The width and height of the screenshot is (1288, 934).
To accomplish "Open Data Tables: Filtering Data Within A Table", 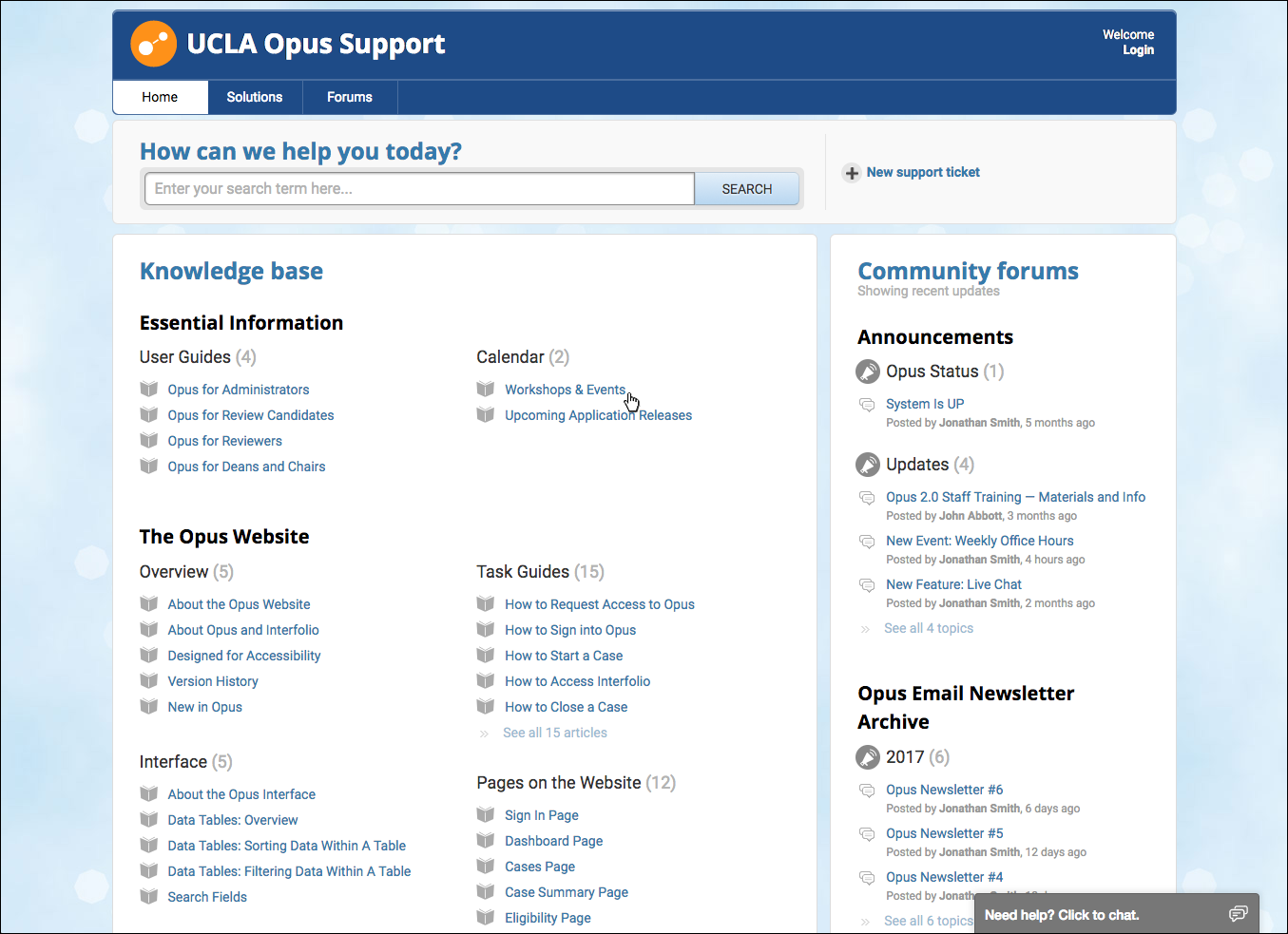I will [x=290, y=871].
